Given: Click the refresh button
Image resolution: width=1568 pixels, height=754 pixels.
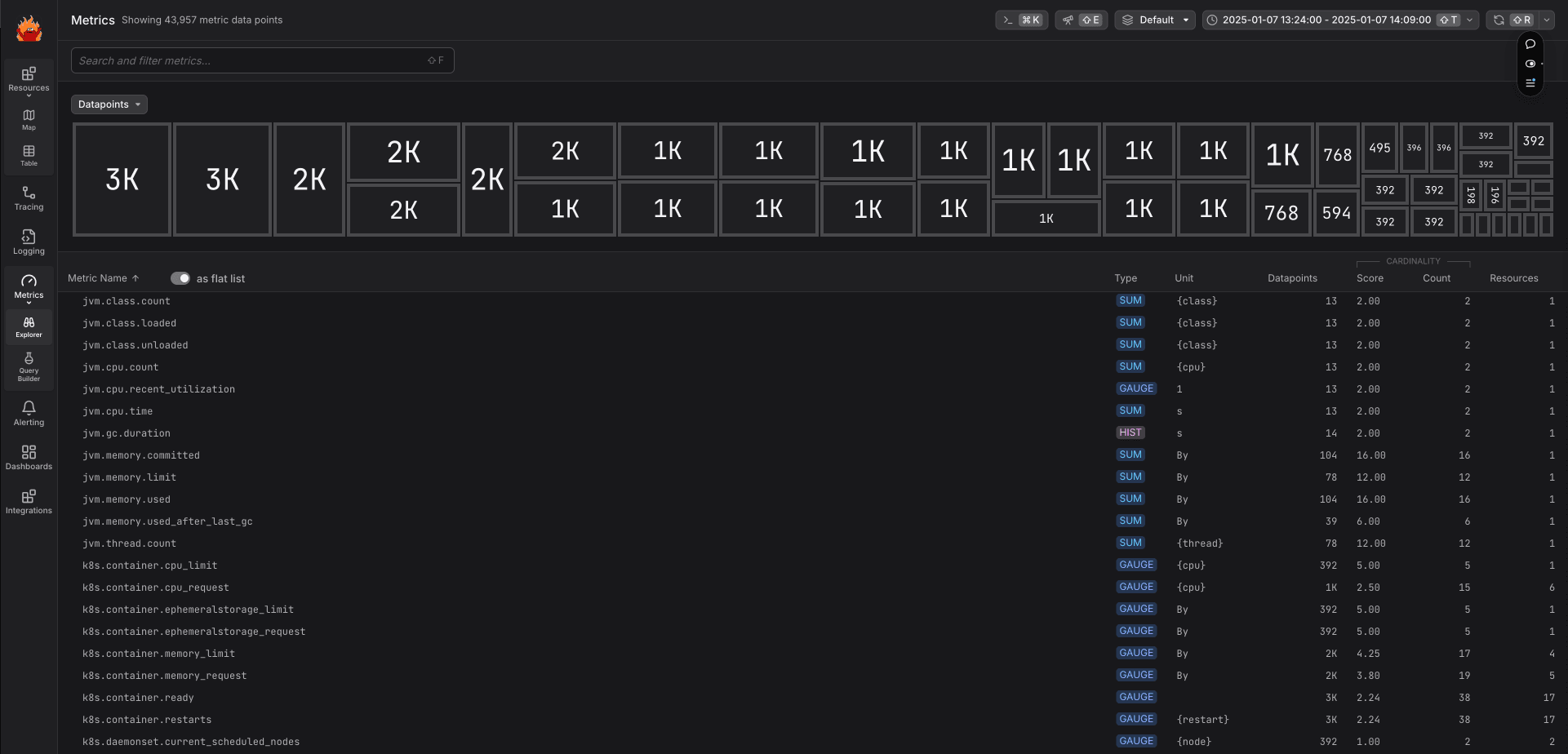Looking at the screenshot, I should tap(1512, 20).
